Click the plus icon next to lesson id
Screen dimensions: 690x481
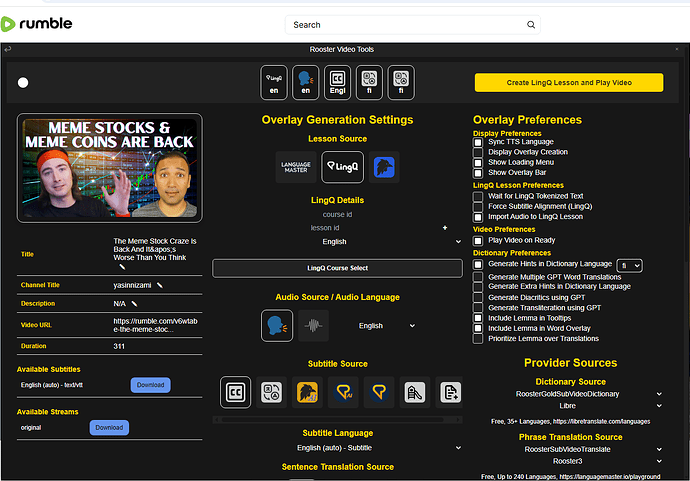445,228
